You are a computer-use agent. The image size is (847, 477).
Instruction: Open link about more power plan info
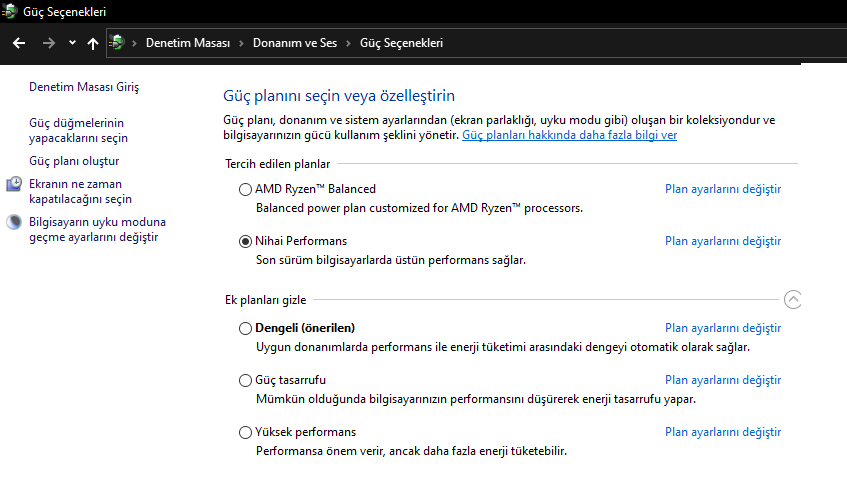click(569, 134)
